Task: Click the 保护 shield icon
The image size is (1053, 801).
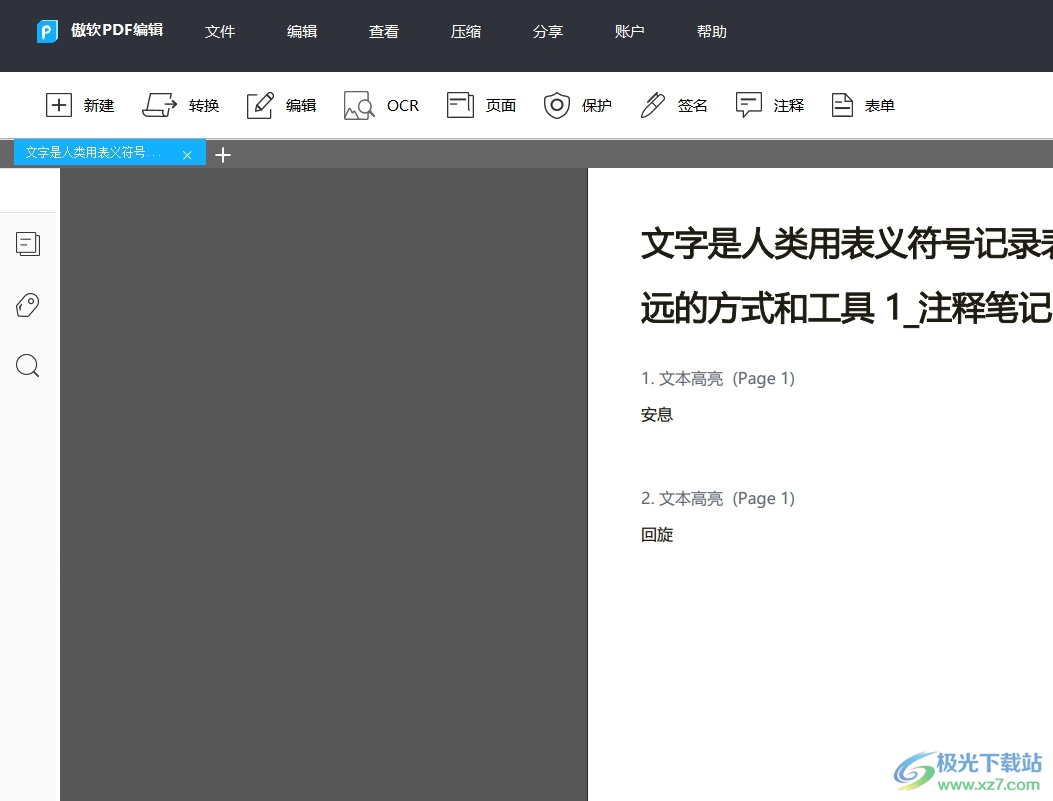Action: click(x=557, y=105)
